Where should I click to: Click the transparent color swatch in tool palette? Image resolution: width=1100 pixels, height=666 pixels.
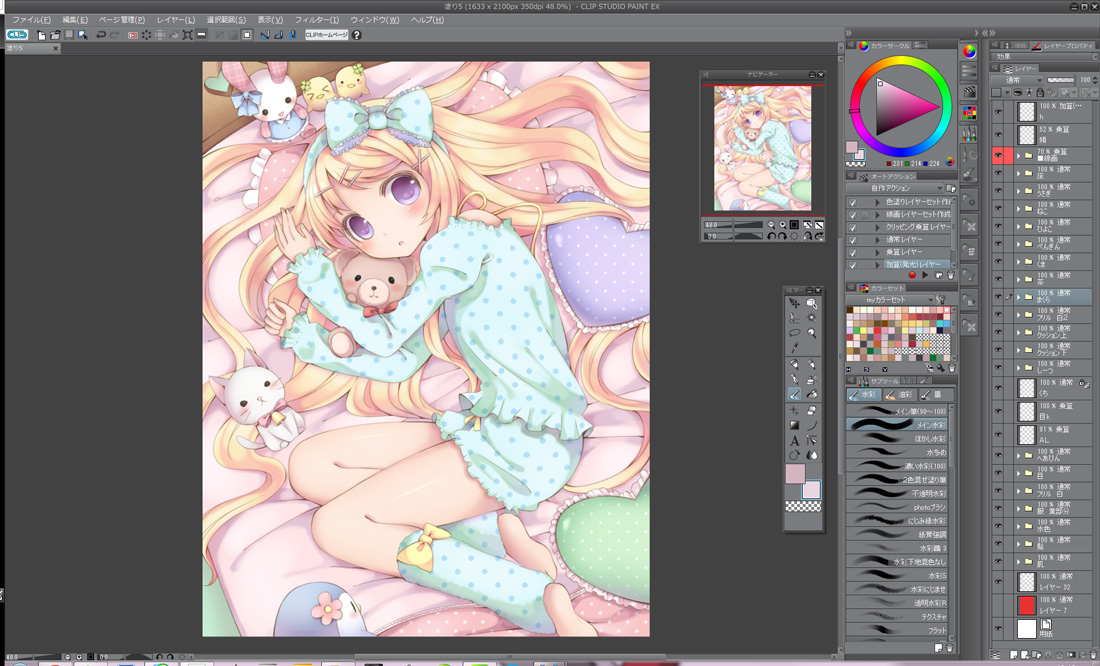(x=803, y=506)
